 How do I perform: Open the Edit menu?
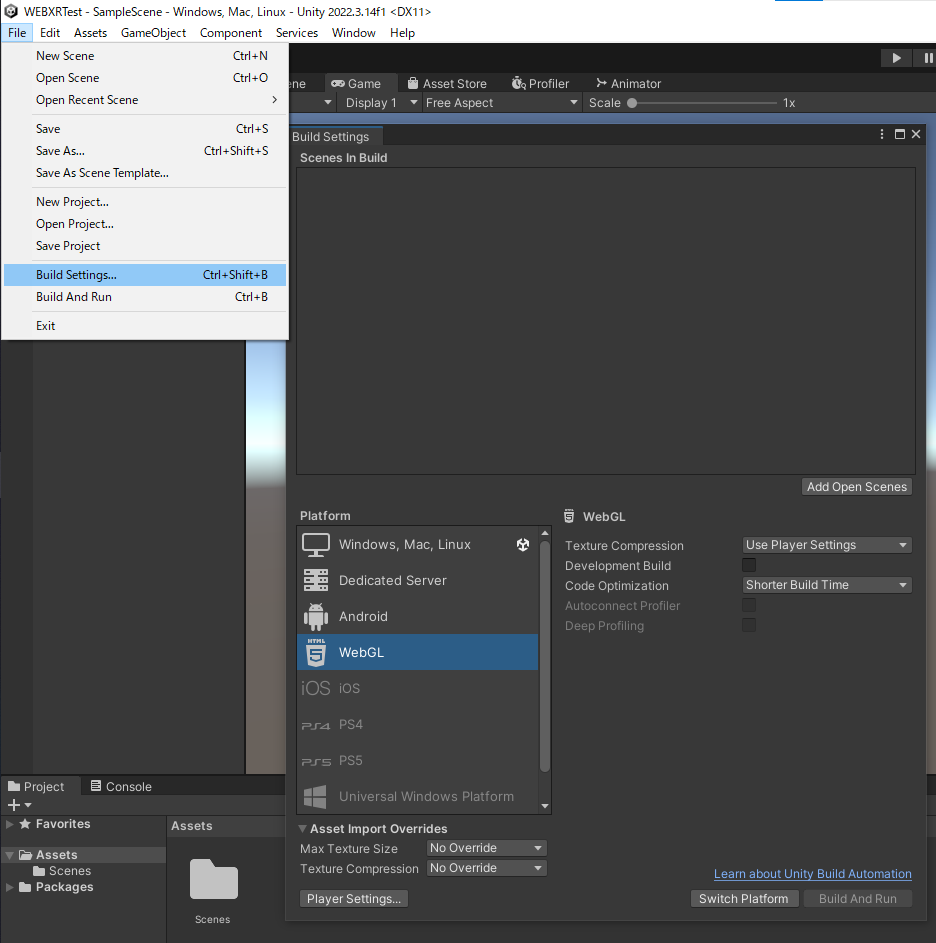pos(50,33)
